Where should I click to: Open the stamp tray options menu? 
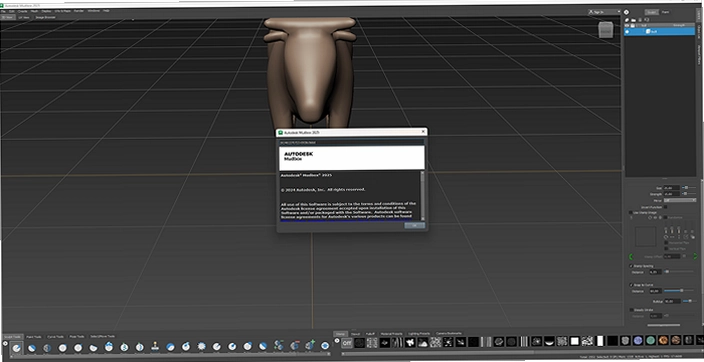337,340
